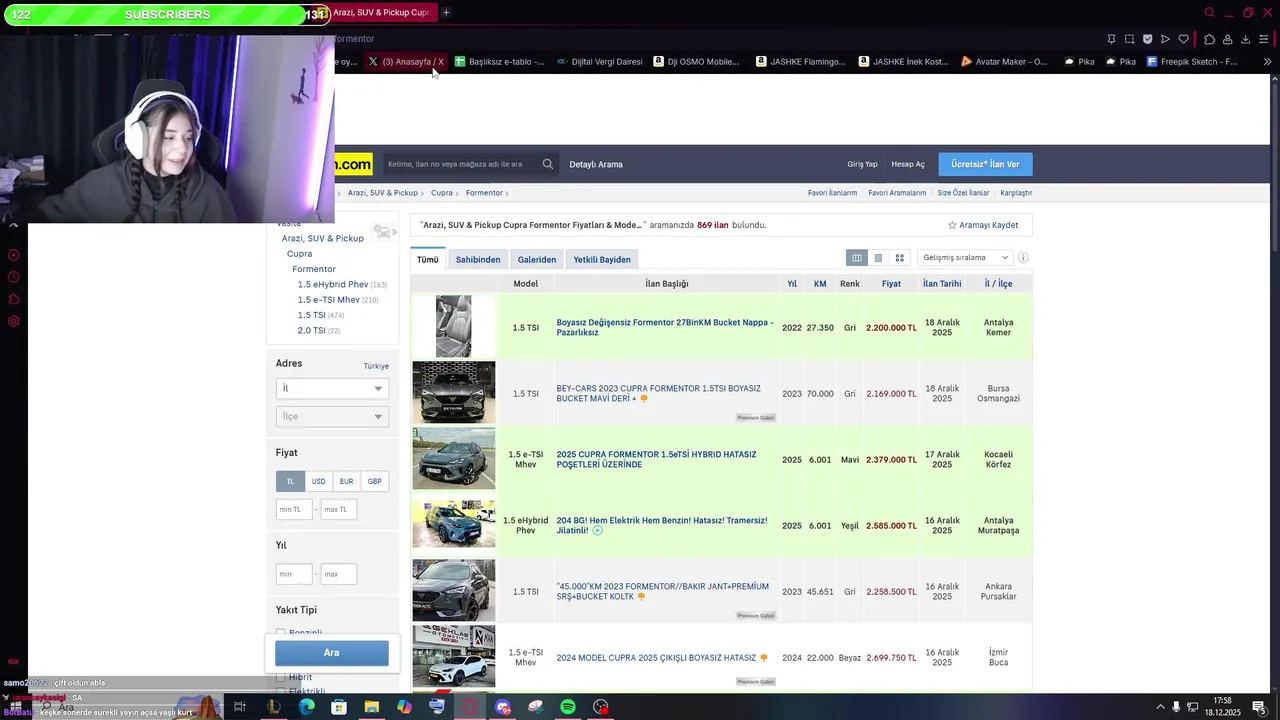Sort listings by the KM column header

[820, 284]
